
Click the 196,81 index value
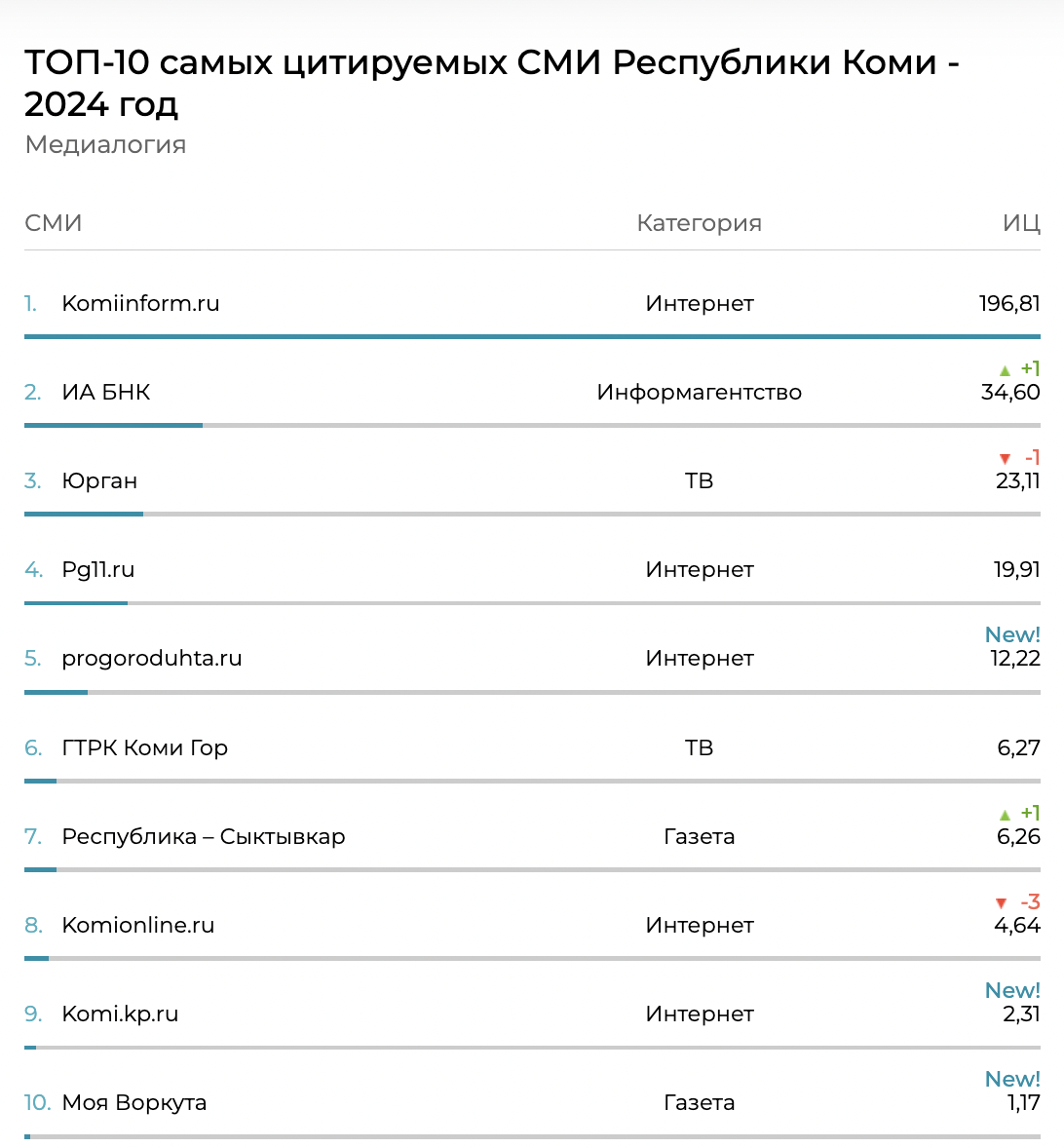point(1009,304)
